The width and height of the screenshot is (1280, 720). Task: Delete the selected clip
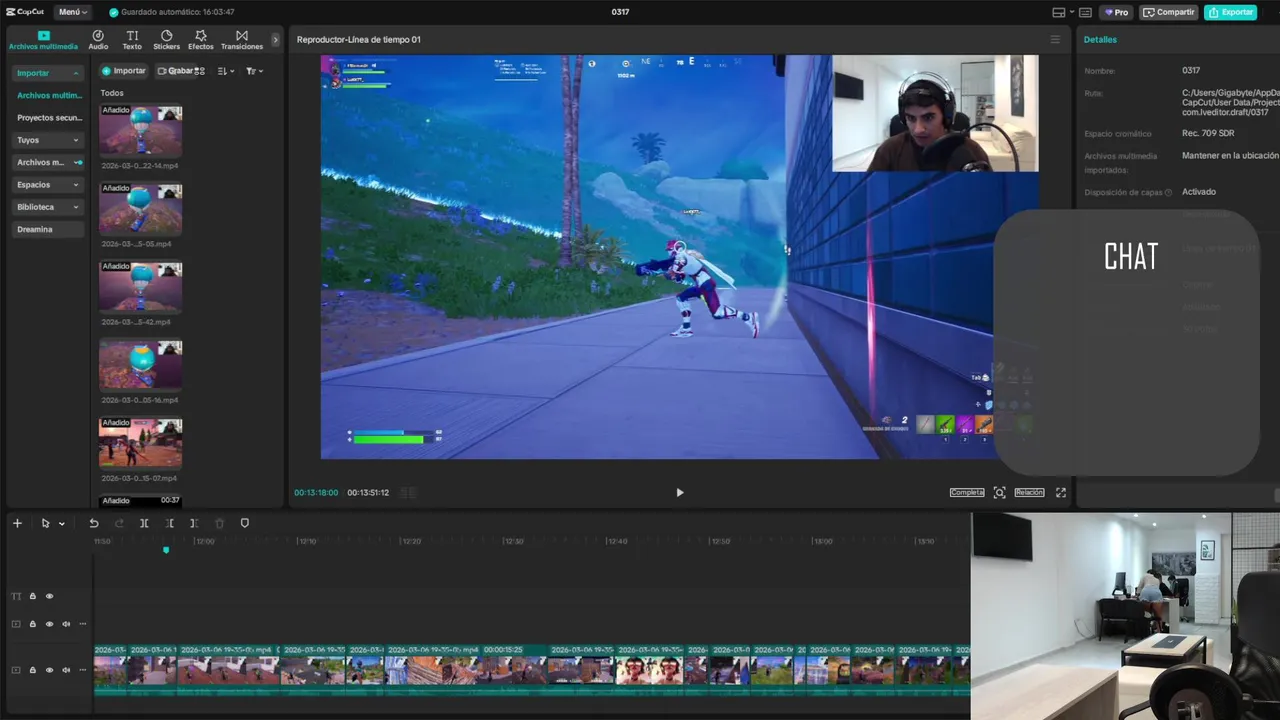tap(220, 523)
